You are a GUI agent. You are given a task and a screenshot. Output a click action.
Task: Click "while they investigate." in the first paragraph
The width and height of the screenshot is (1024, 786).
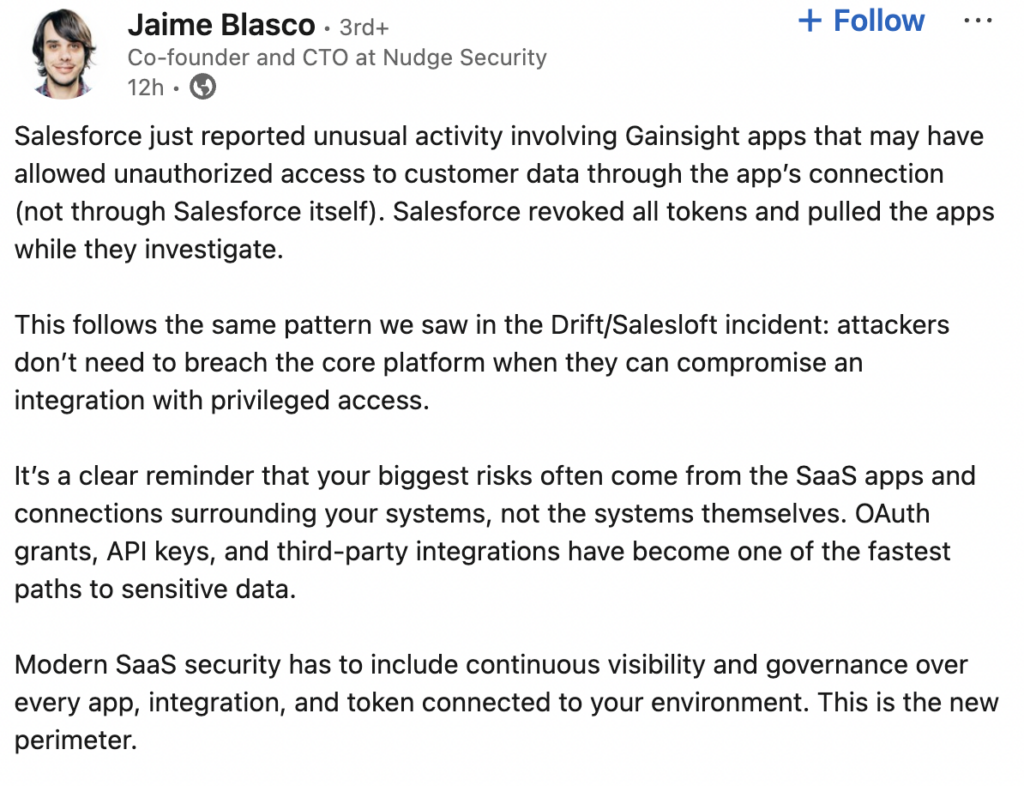click(148, 249)
